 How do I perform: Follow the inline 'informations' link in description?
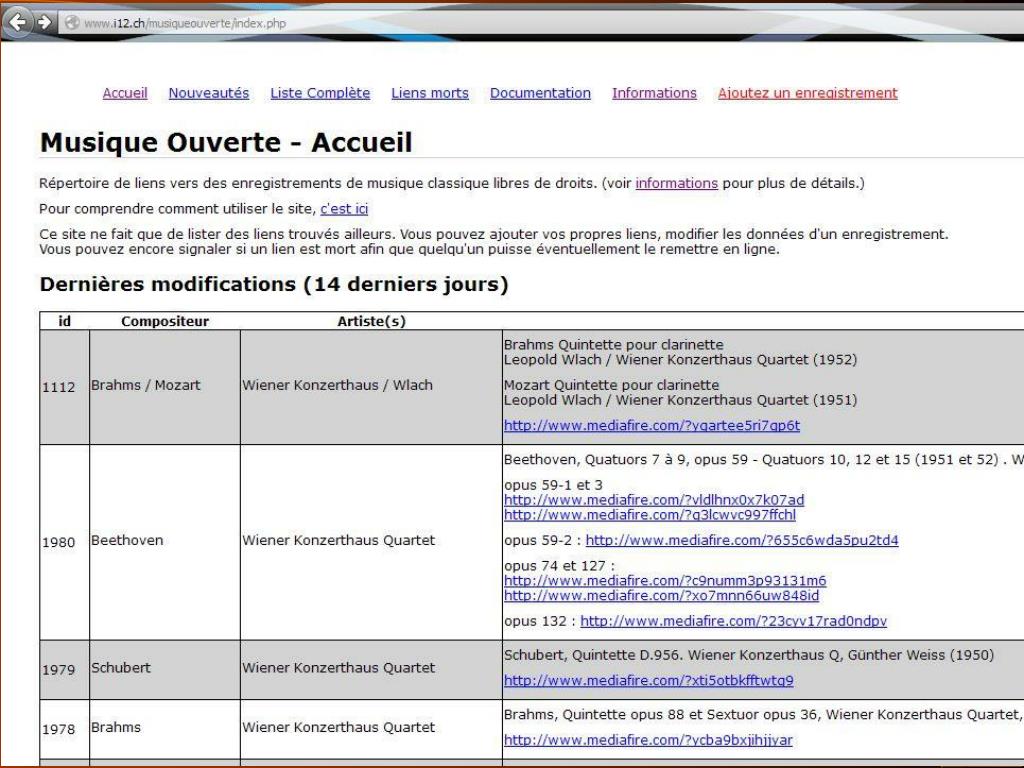[677, 183]
